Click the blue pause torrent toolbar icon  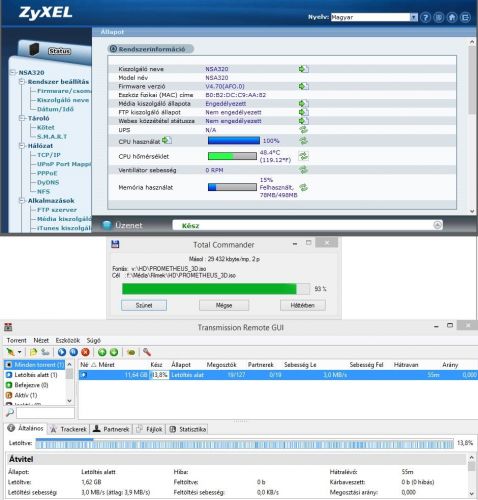tap(74, 352)
